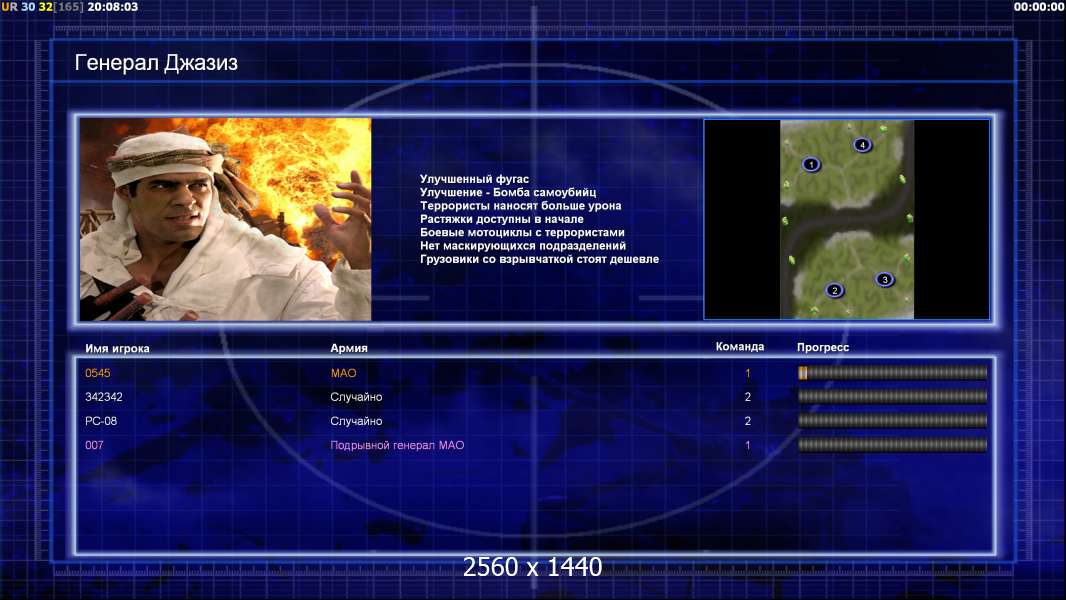Screen dimensions: 1066x600
Task: Click 'Боевые мотоциклы с террористами' line
Action: (522, 232)
